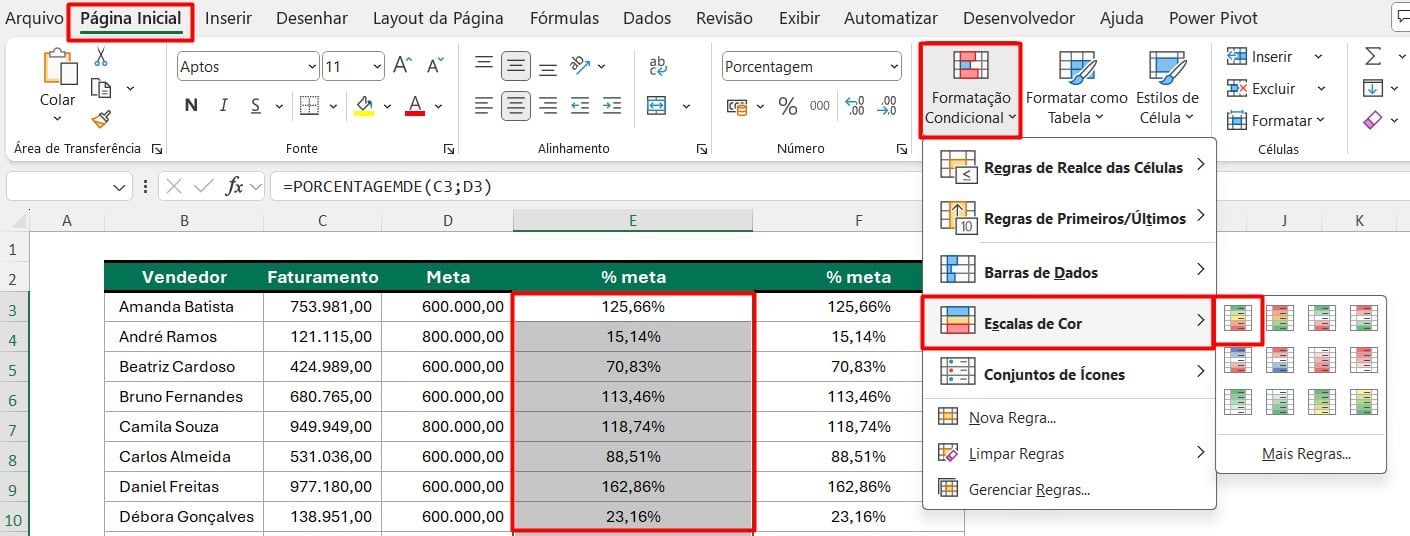Toggle italic I formatting
1410x536 pixels.
[x=224, y=105]
